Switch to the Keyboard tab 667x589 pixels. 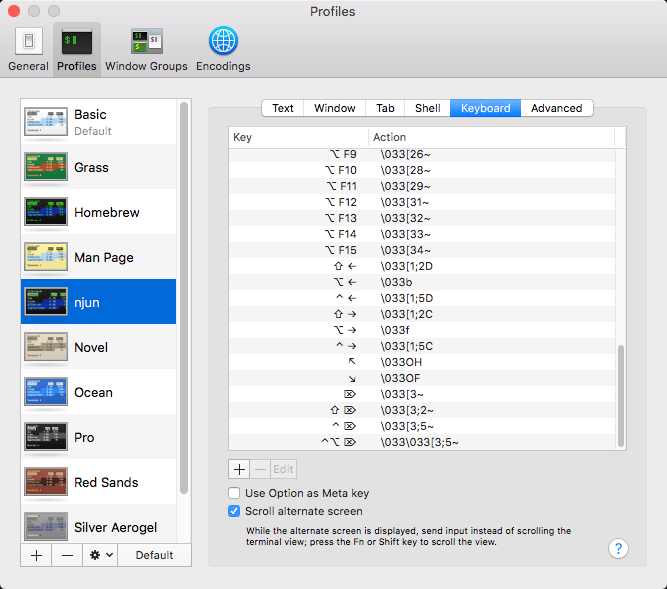(485, 108)
